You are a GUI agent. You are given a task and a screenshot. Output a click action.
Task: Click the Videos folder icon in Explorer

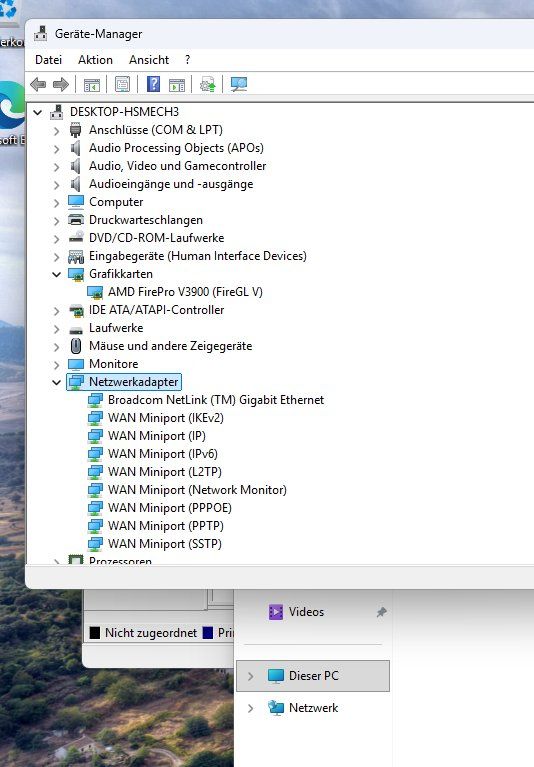pyautogui.click(x=276, y=612)
